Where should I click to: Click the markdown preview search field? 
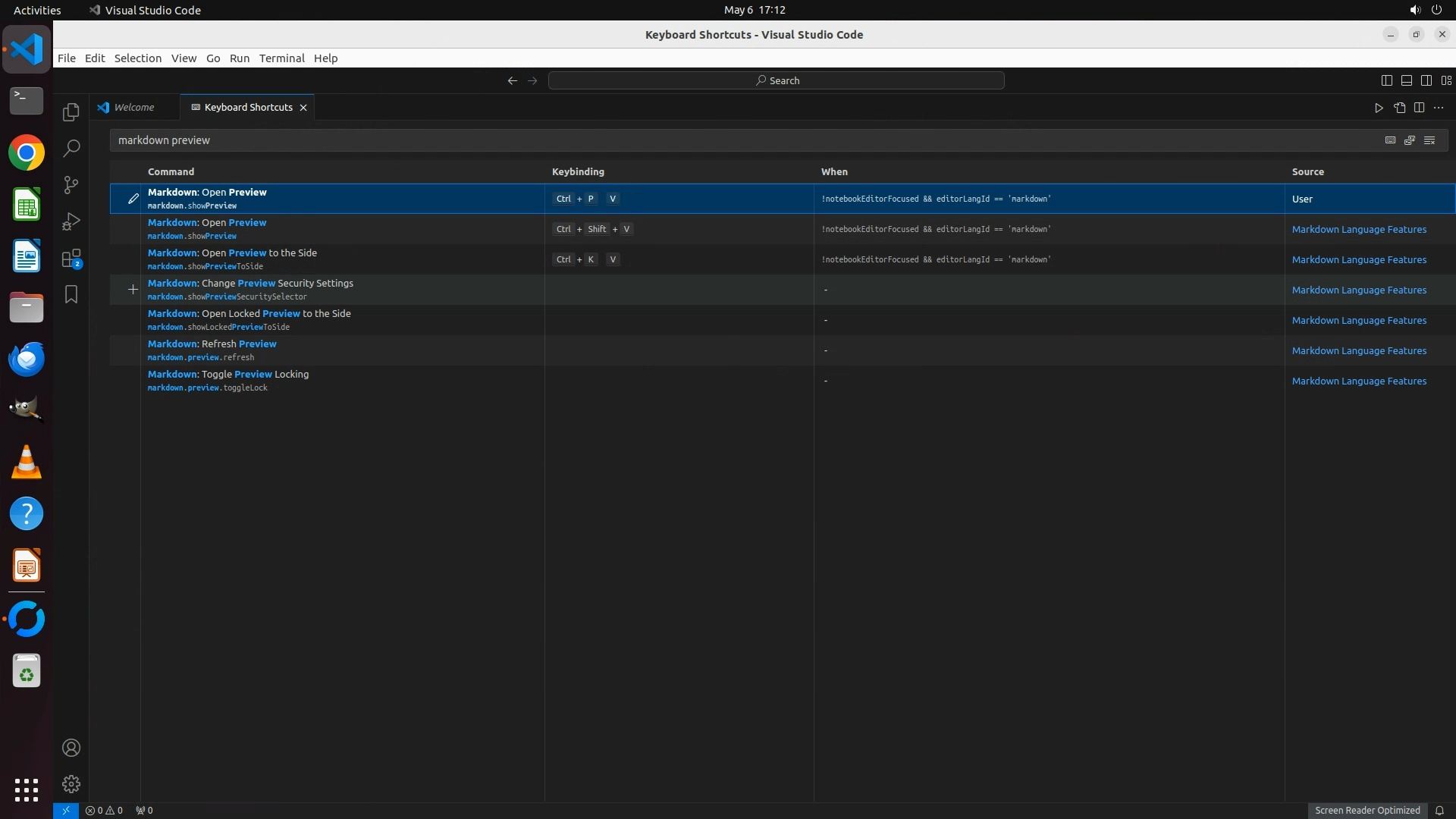click(743, 140)
